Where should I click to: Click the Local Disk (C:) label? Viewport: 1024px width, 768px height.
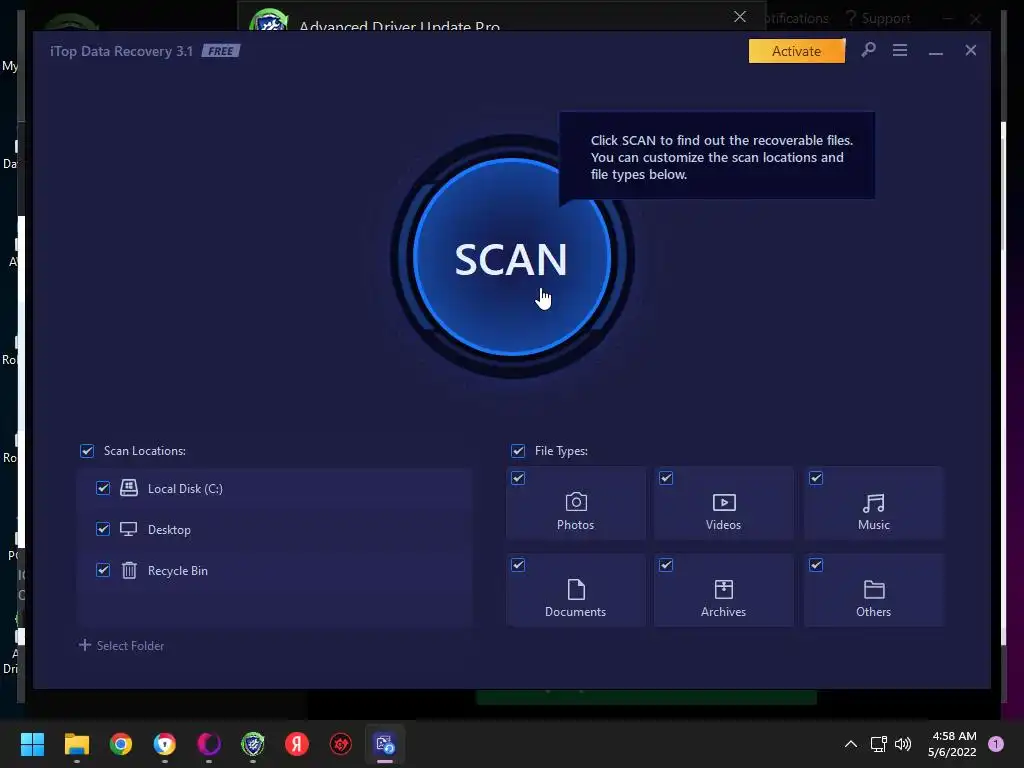point(185,488)
